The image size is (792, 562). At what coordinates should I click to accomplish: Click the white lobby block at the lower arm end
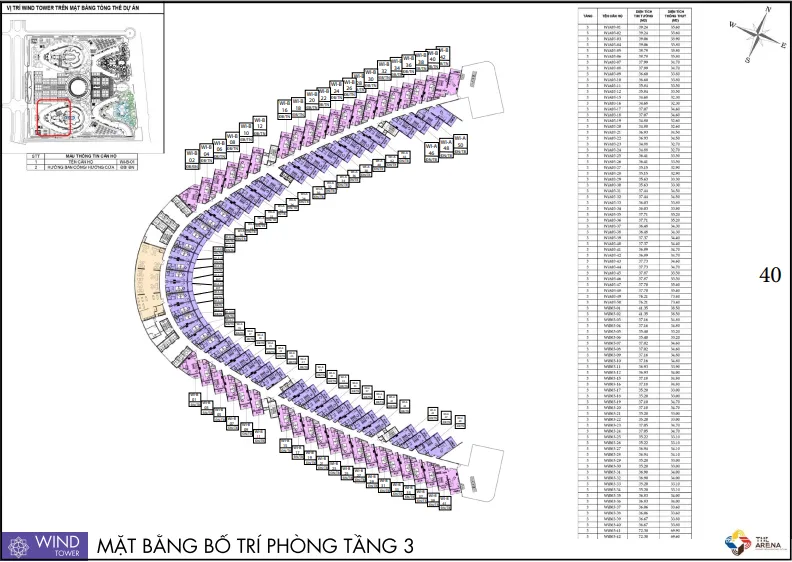(x=482, y=473)
